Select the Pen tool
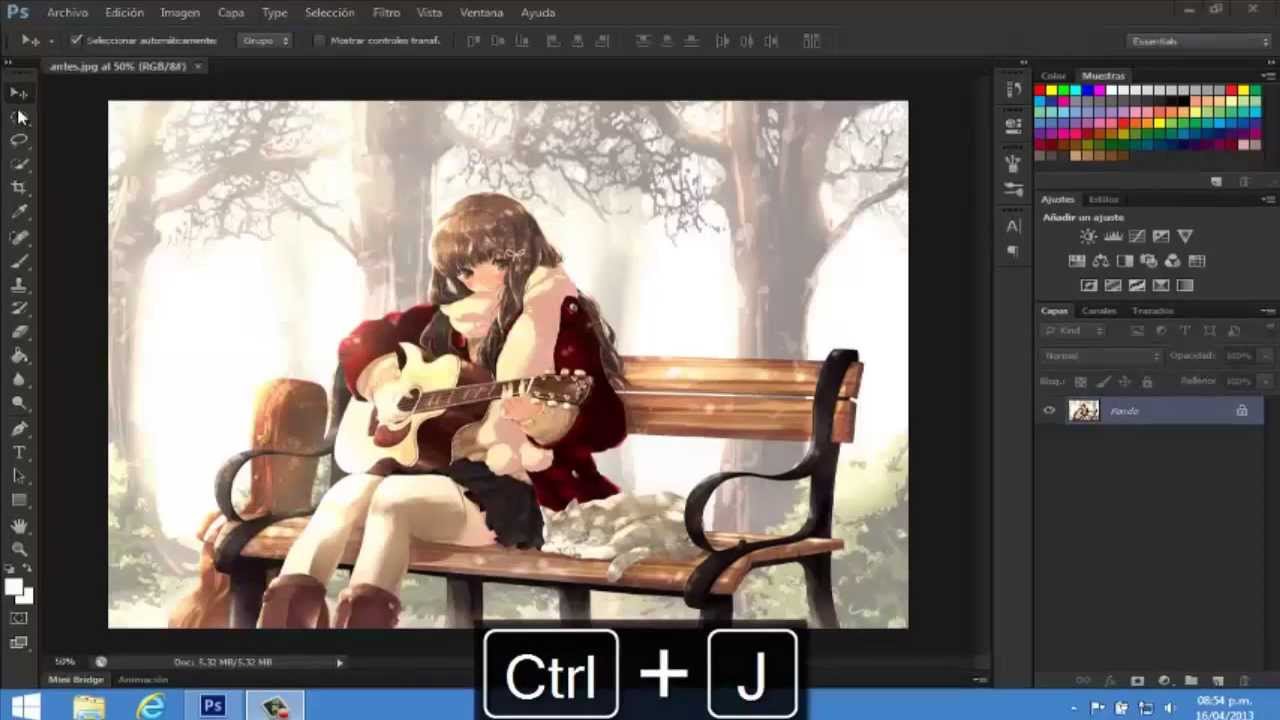The image size is (1280, 720). pyautogui.click(x=19, y=429)
